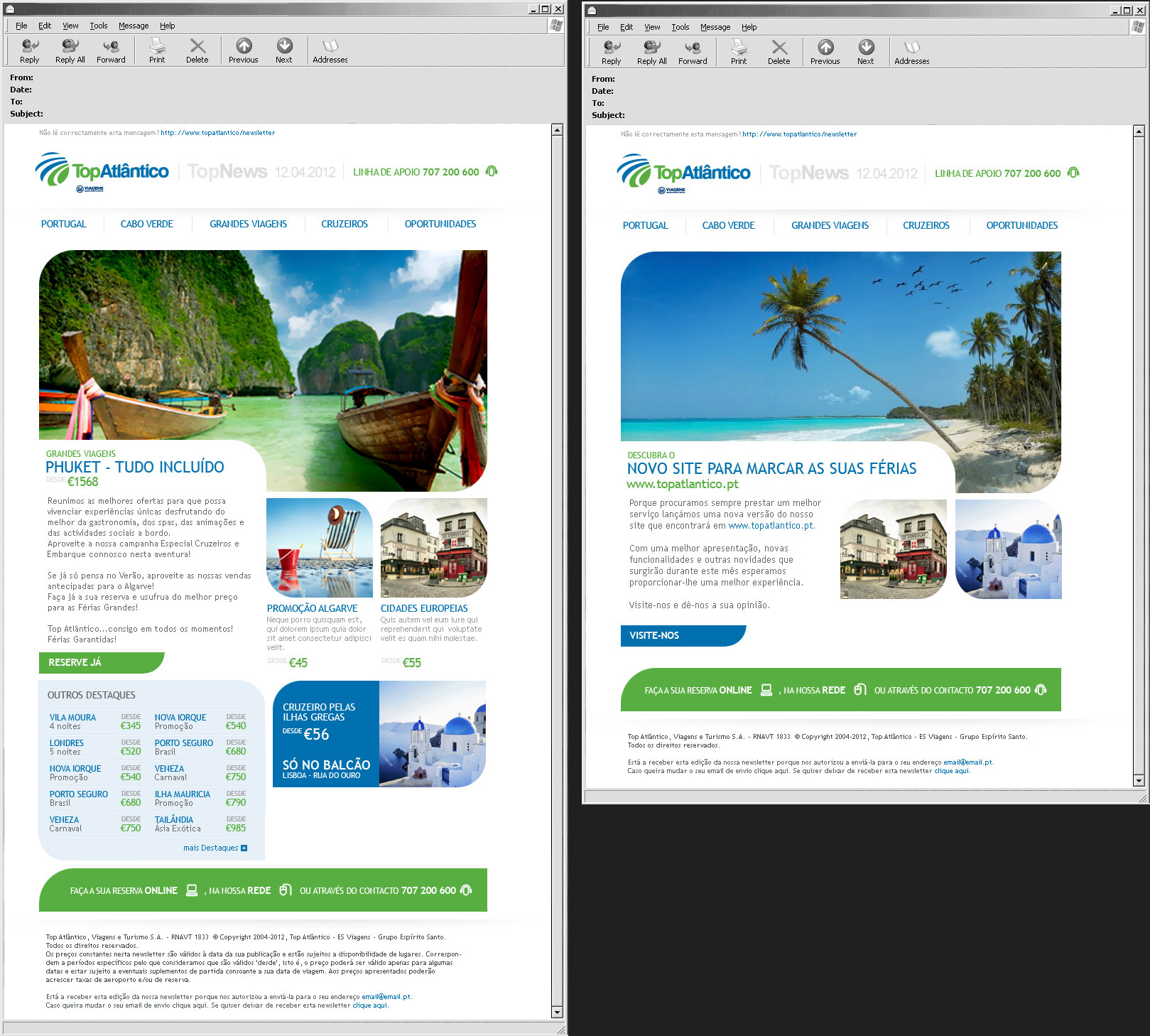The width and height of the screenshot is (1150, 1036).
Task: Open the Message menu
Action: tap(134, 26)
